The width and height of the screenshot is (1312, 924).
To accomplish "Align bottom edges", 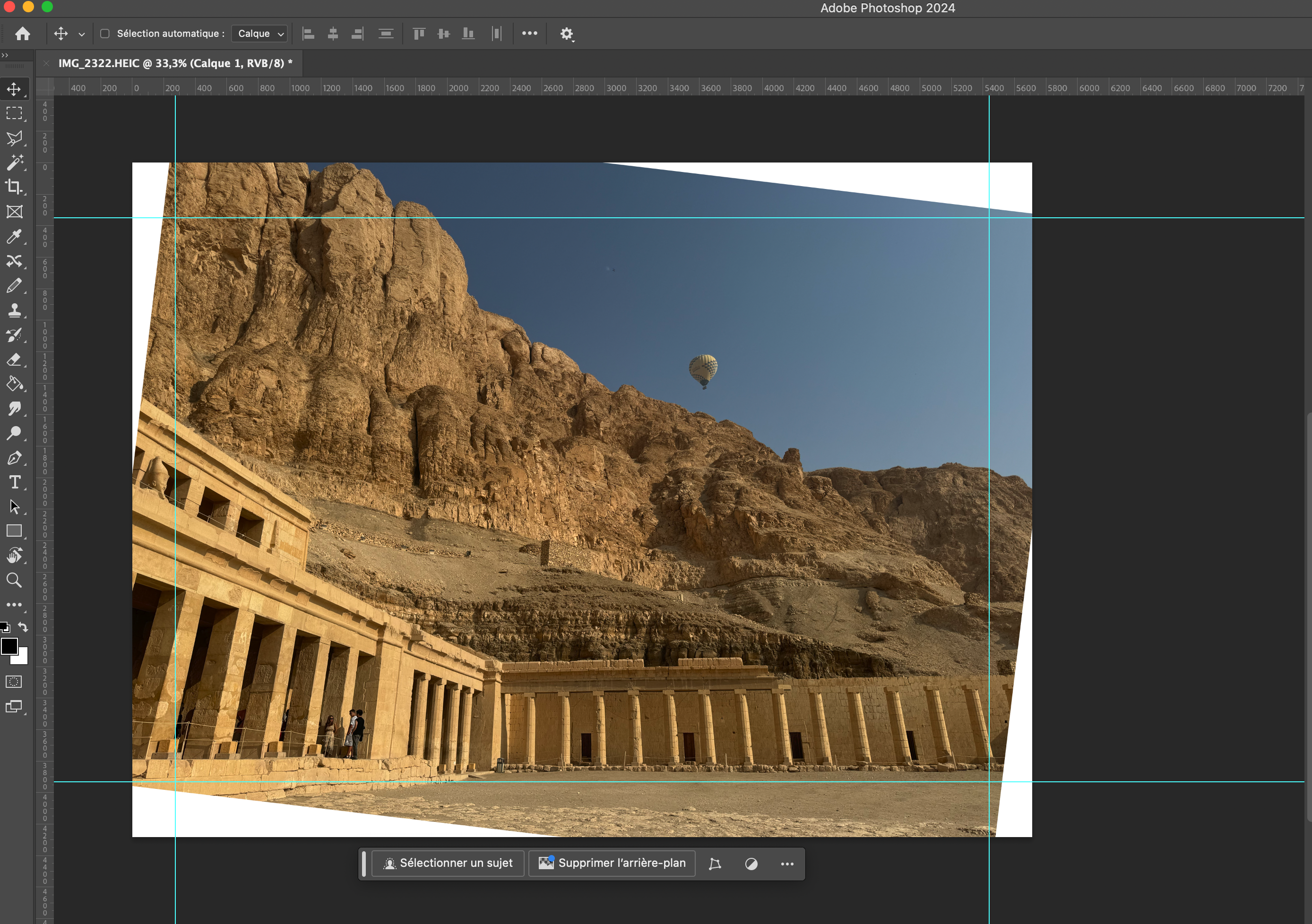I will tap(468, 34).
